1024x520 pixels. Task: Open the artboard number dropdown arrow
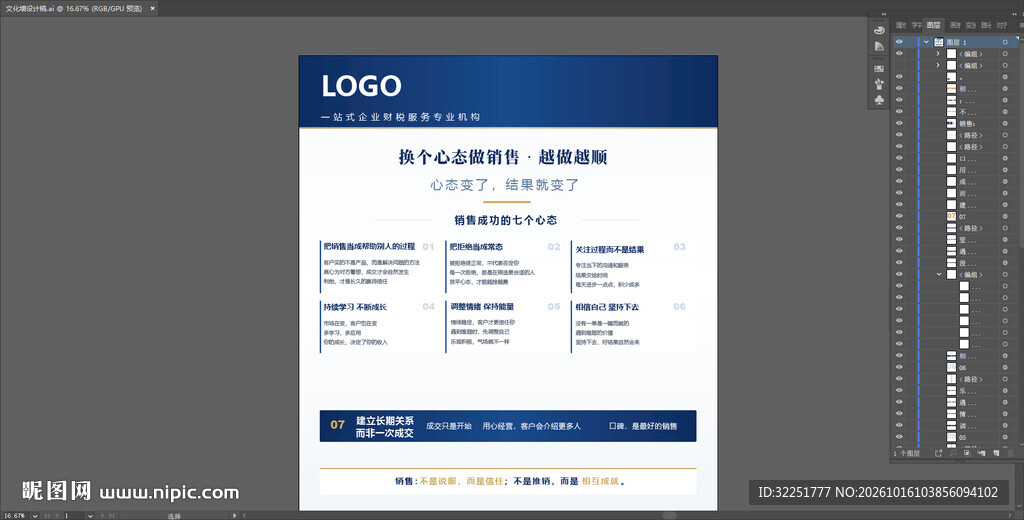click(x=90, y=515)
